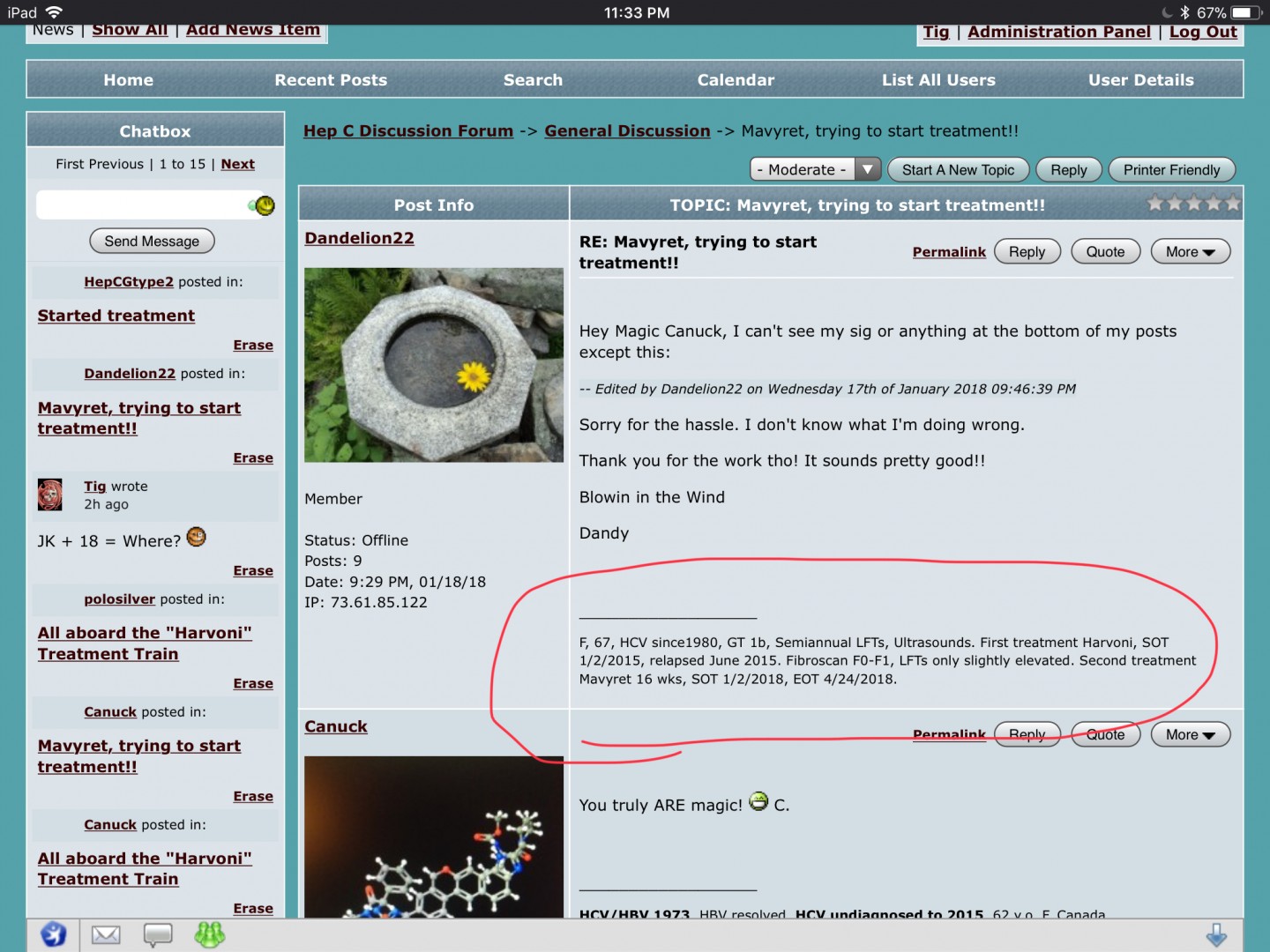Click Show All news link
This screenshot has width=1270, height=952.
[x=130, y=30]
